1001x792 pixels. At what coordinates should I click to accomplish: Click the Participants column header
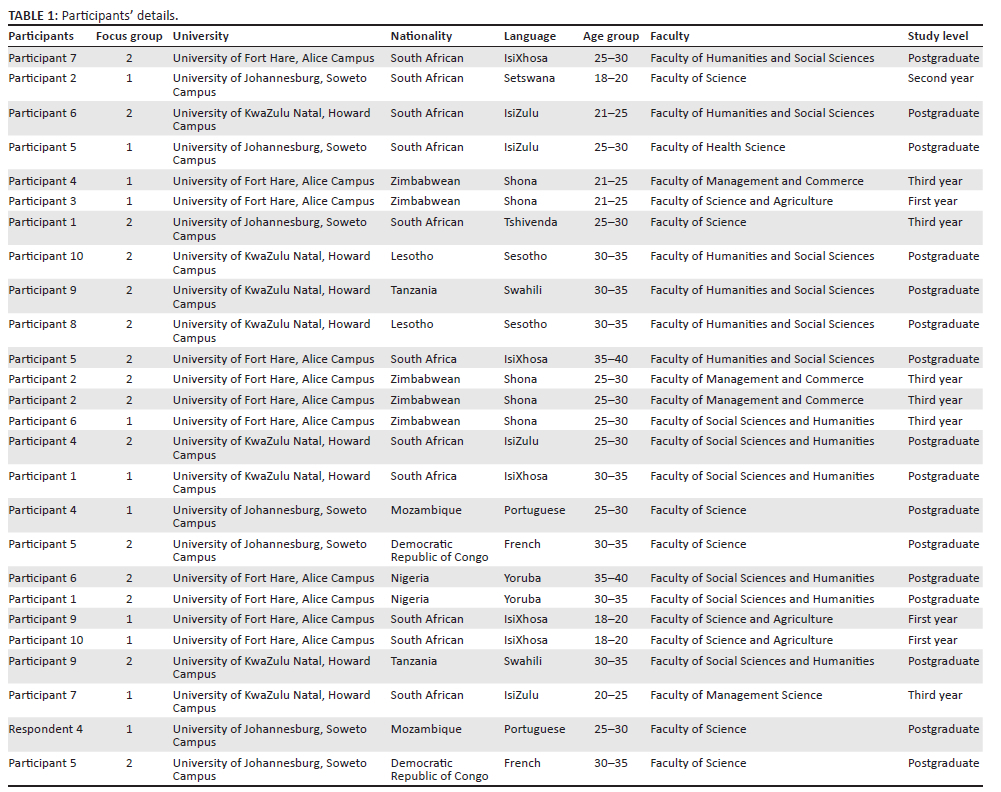click(41, 36)
